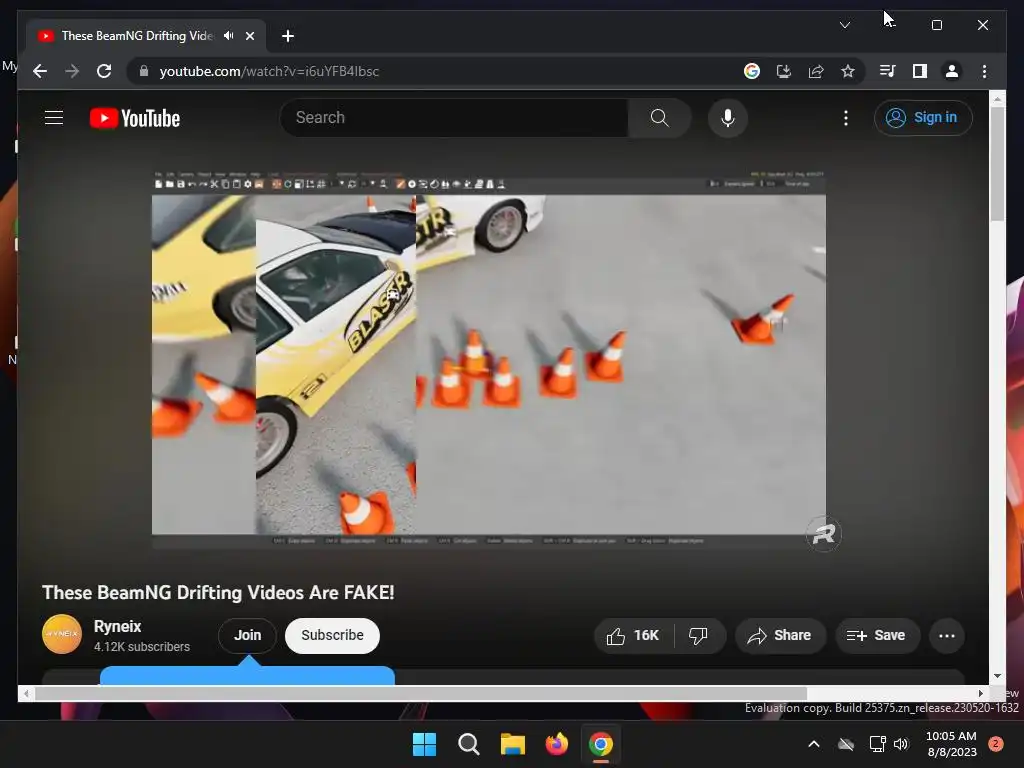This screenshot has width=1024, height=768.
Task: Open the Chrome profile icon
Action: pyautogui.click(x=952, y=71)
